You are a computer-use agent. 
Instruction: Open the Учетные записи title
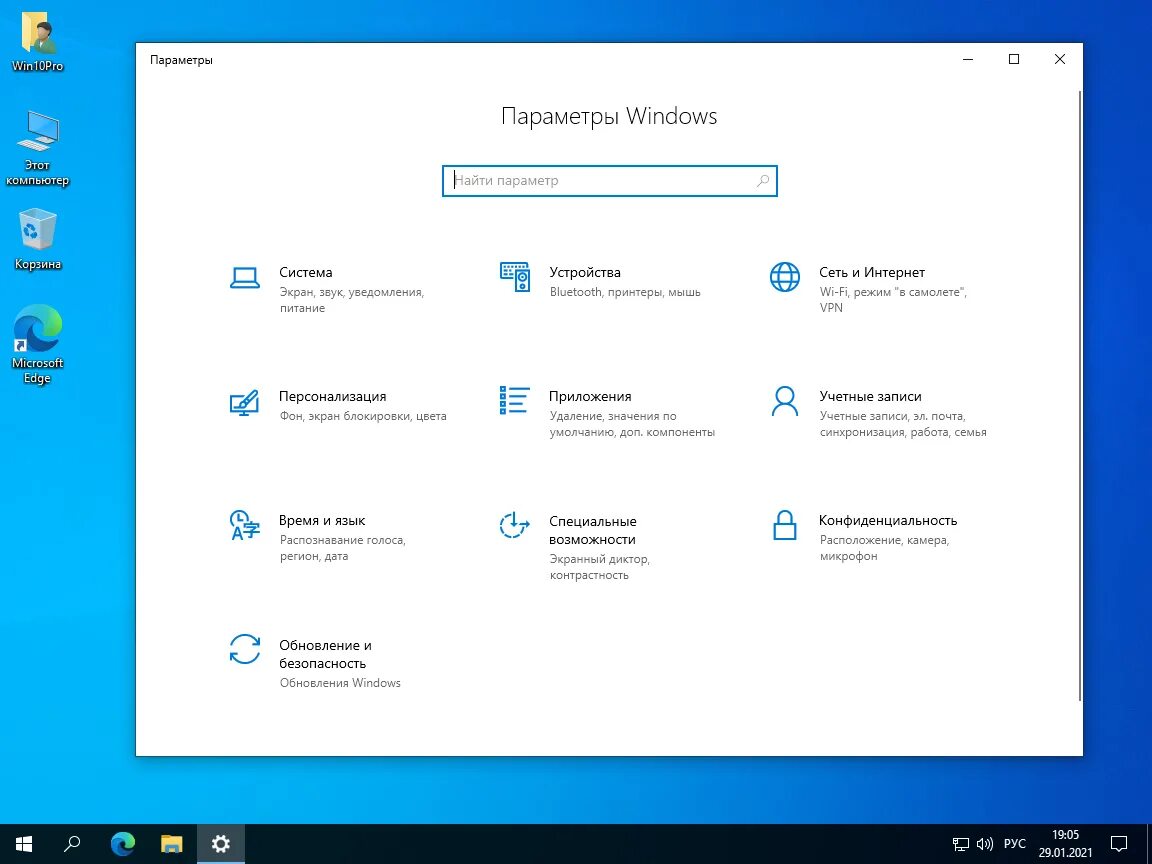(871, 396)
